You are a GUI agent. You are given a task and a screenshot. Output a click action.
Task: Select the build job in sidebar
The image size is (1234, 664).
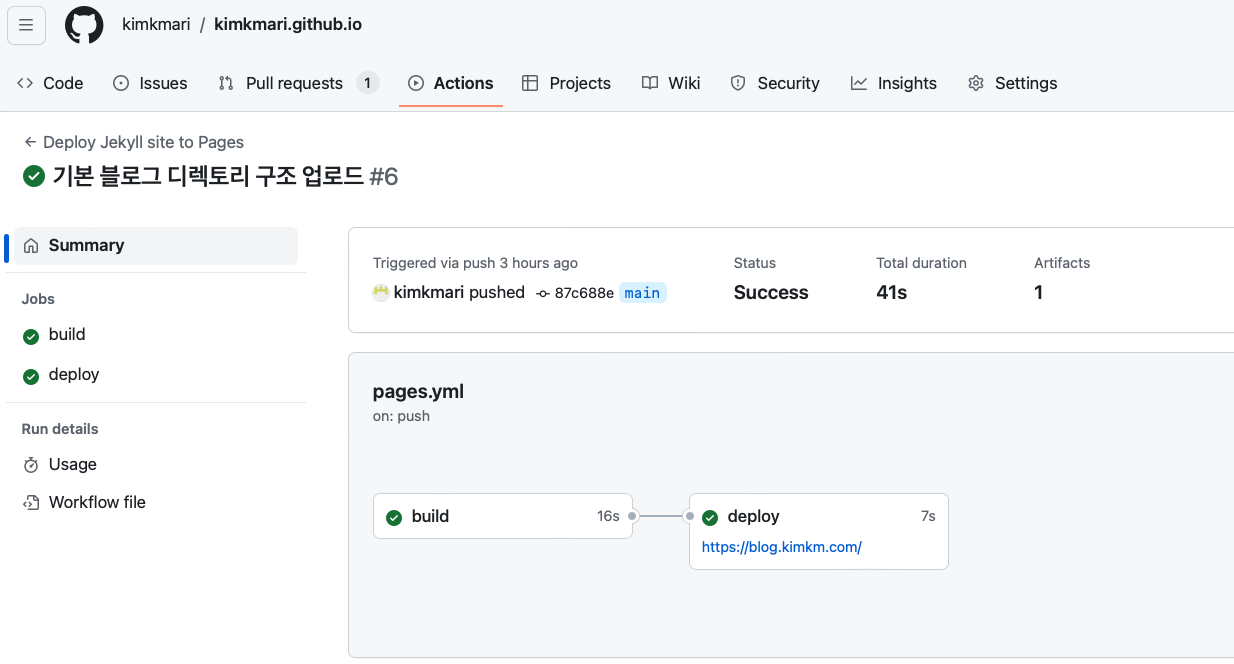pos(67,335)
